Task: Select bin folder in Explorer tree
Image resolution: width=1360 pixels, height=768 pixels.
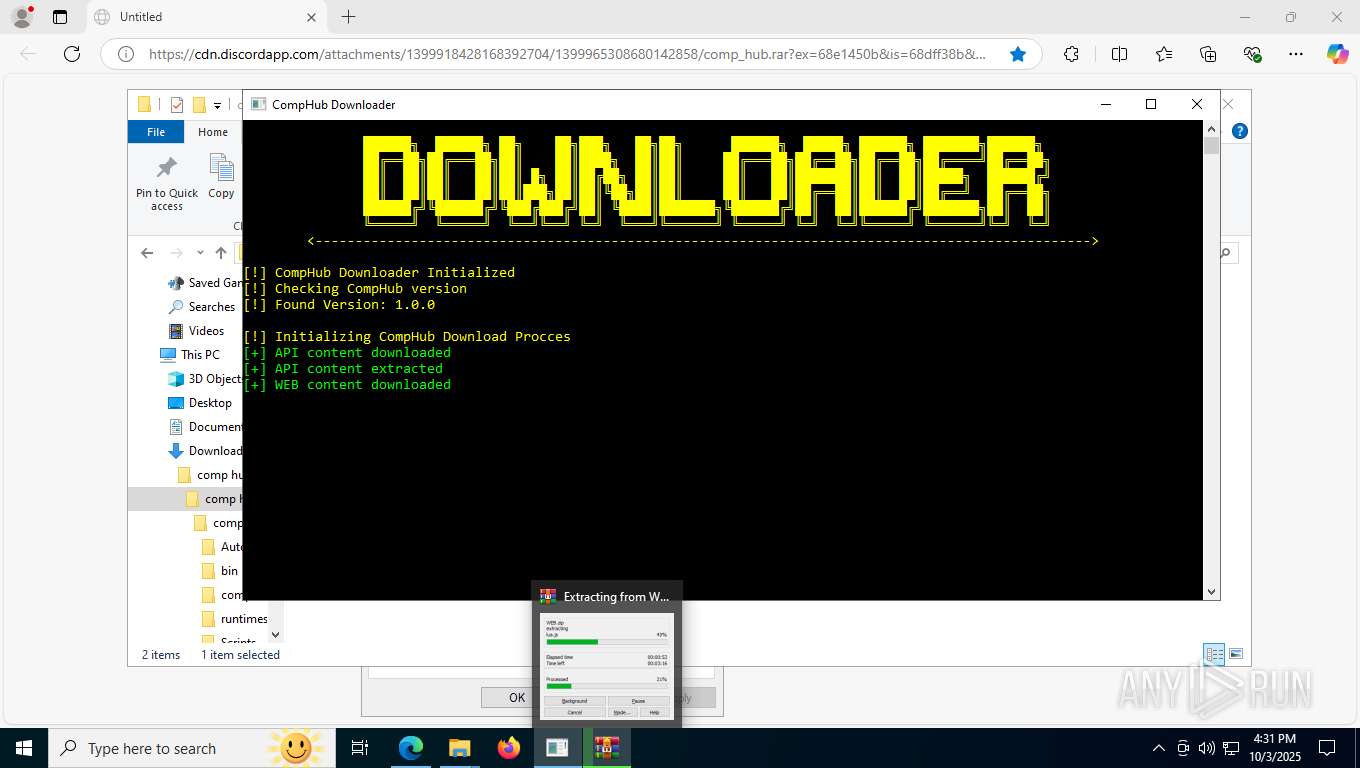Action: coord(220,571)
